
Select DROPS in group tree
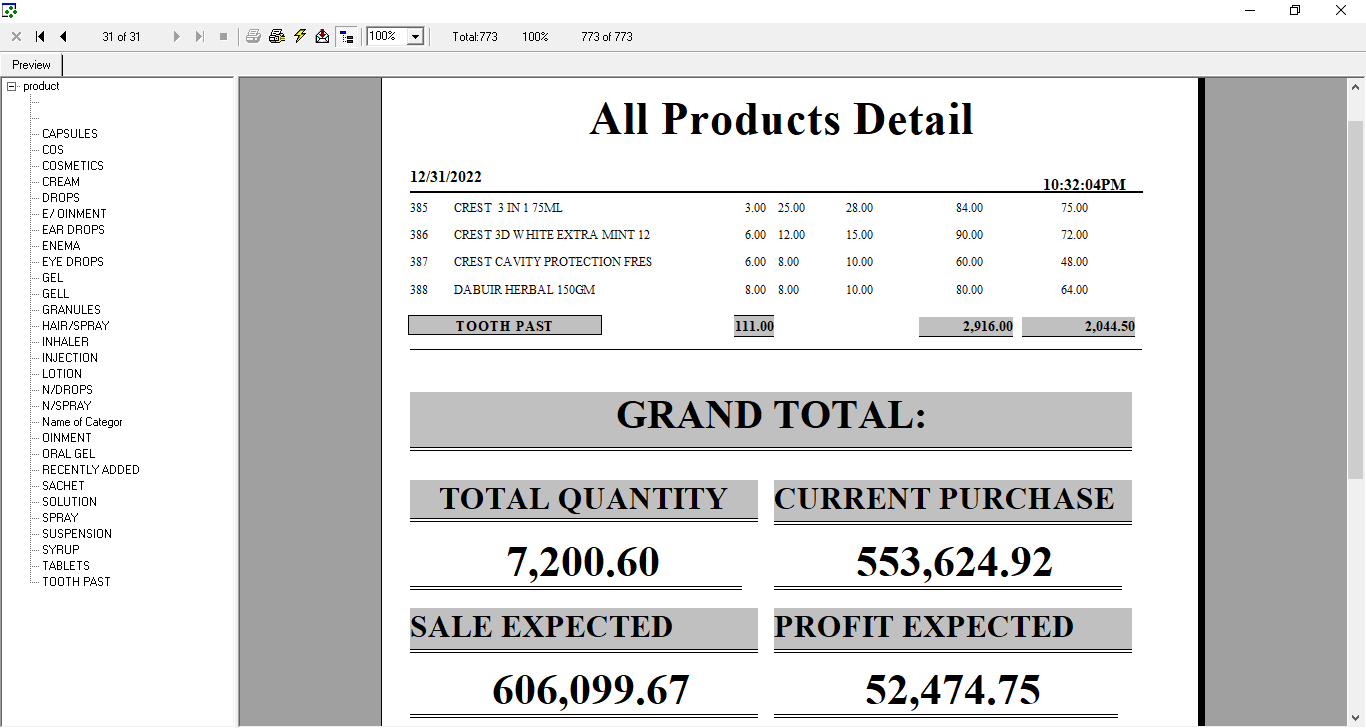coord(61,198)
